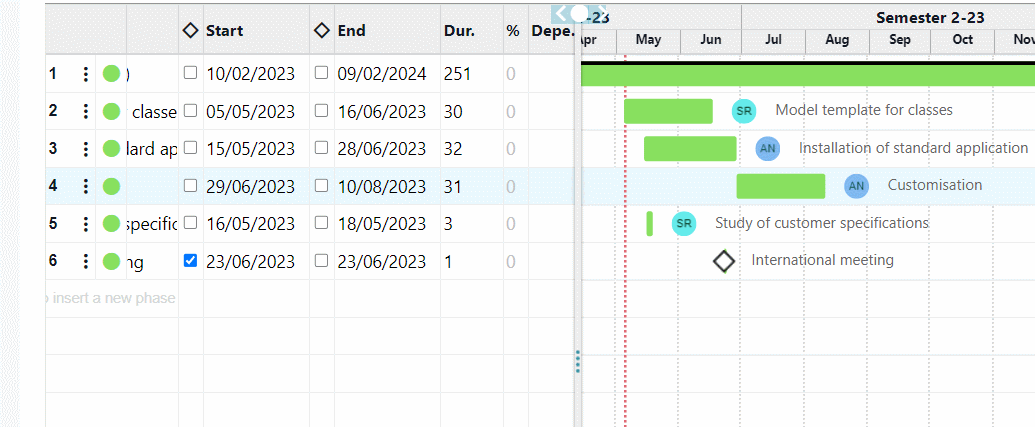The image size is (1035, 427).
Task: Open the three-dot menu for row 1
Action: pyautogui.click(x=86, y=74)
